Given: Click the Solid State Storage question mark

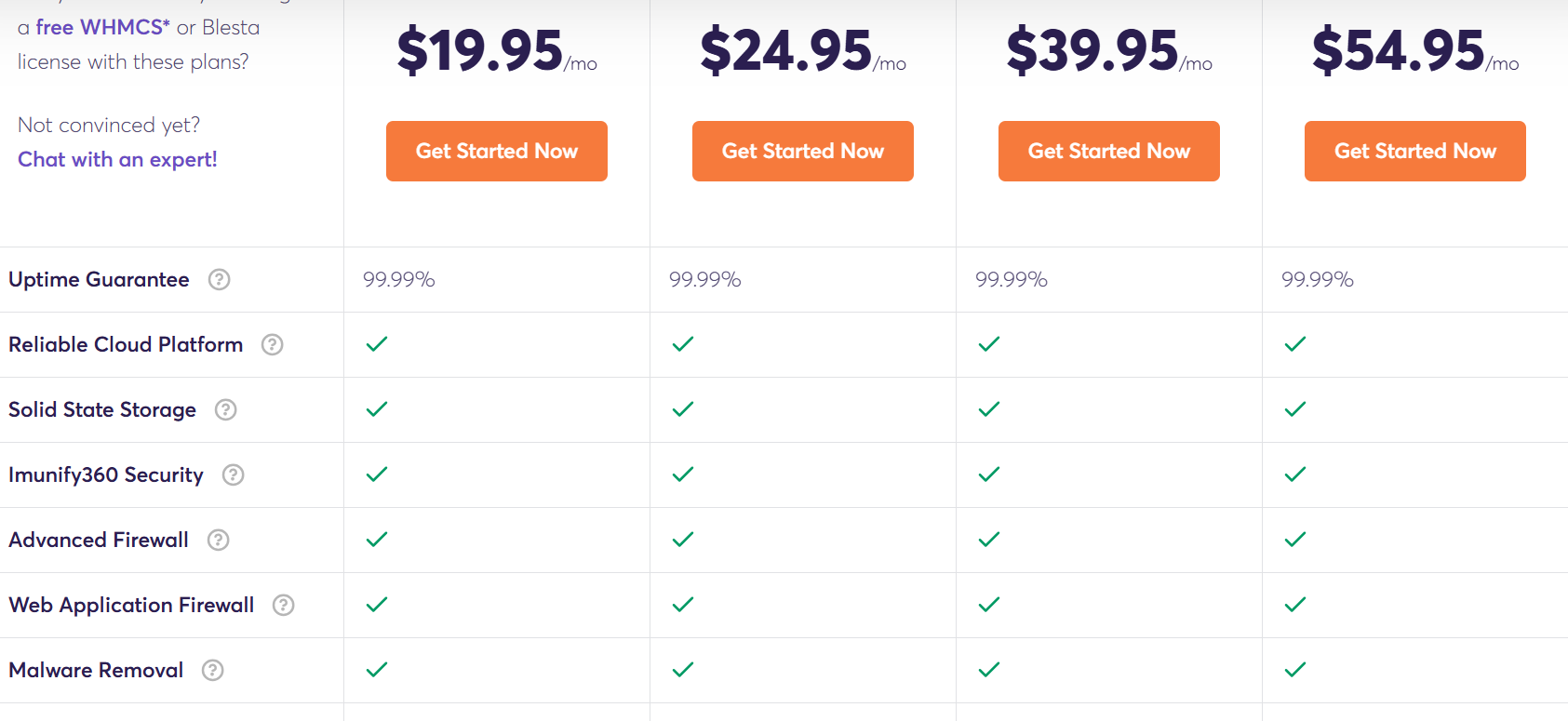Looking at the screenshot, I should click(225, 409).
